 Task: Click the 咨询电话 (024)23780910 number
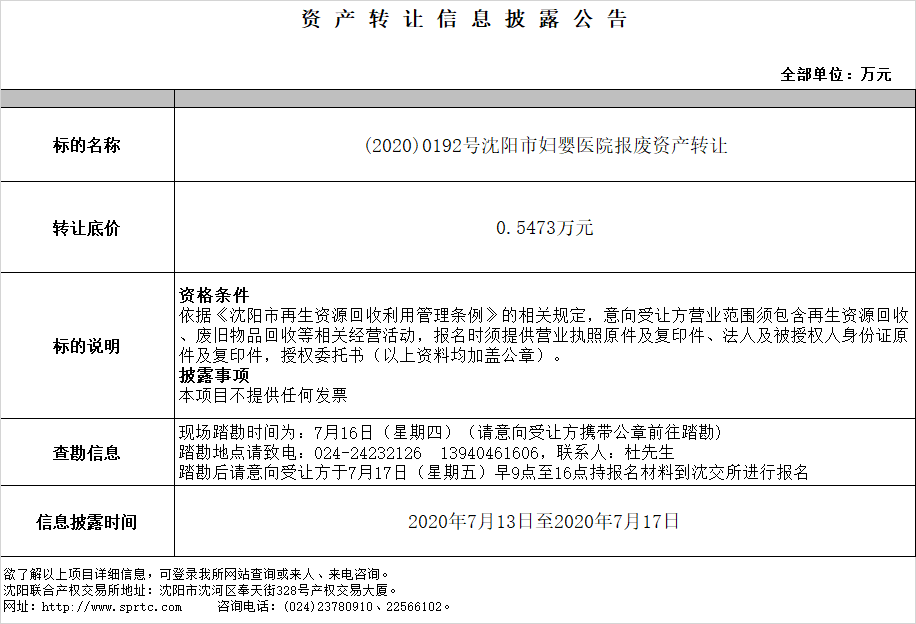coord(330,607)
